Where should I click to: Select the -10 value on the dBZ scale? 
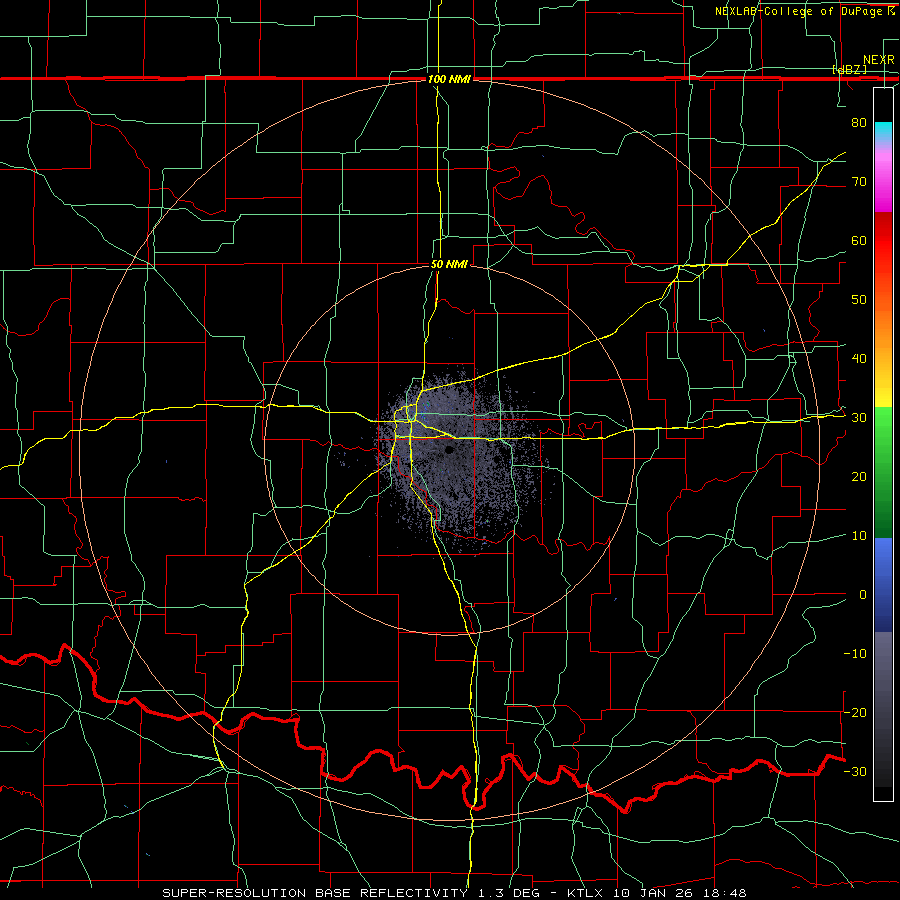tap(855, 654)
